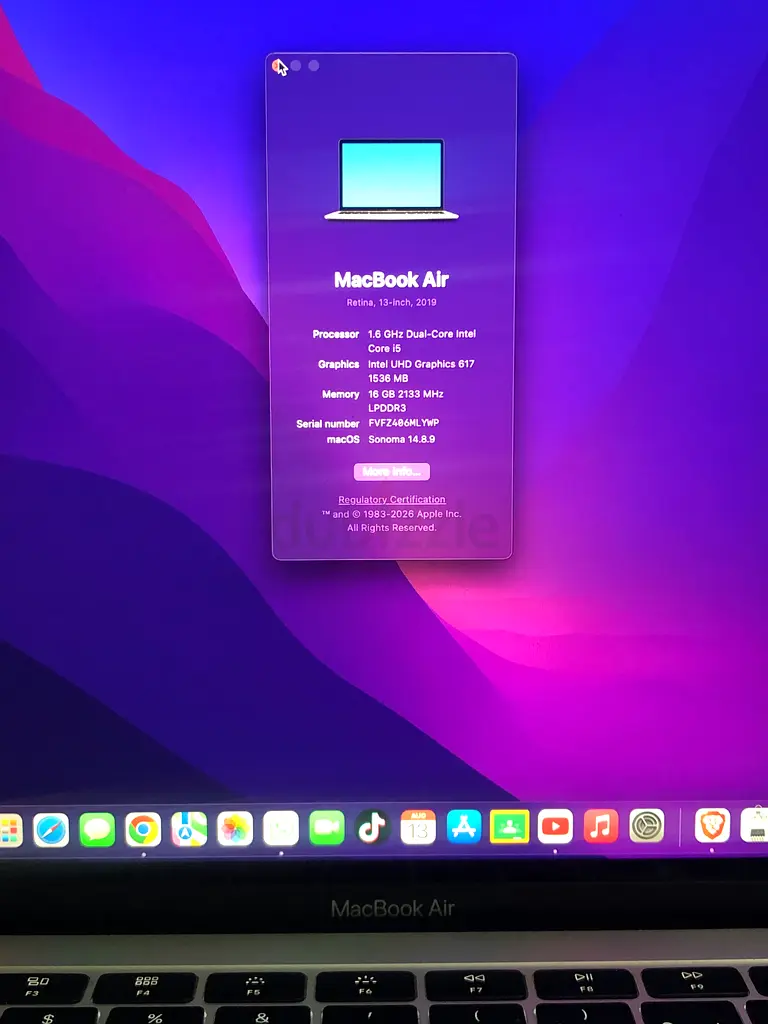Open the Regulatory Certification link
Image resolution: width=768 pixels, height=1024 pixels.
[x=392, y=500]
